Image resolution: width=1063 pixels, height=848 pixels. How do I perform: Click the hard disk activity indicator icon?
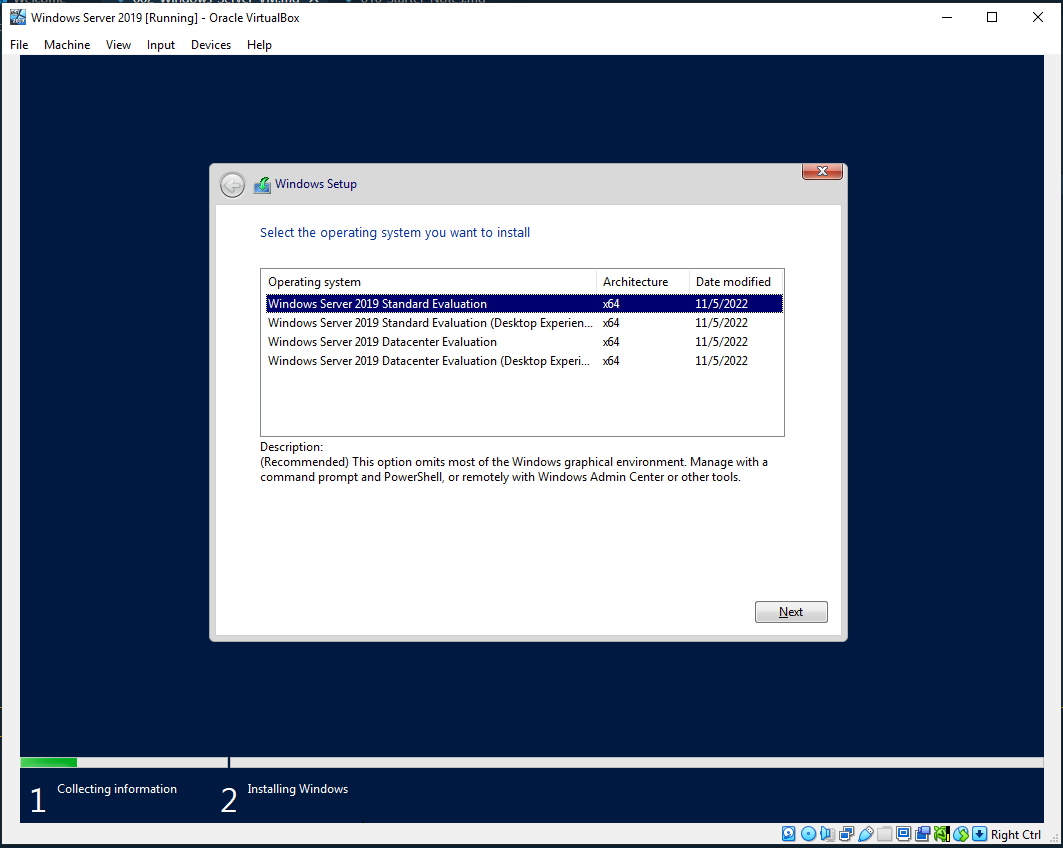point(788,834)
